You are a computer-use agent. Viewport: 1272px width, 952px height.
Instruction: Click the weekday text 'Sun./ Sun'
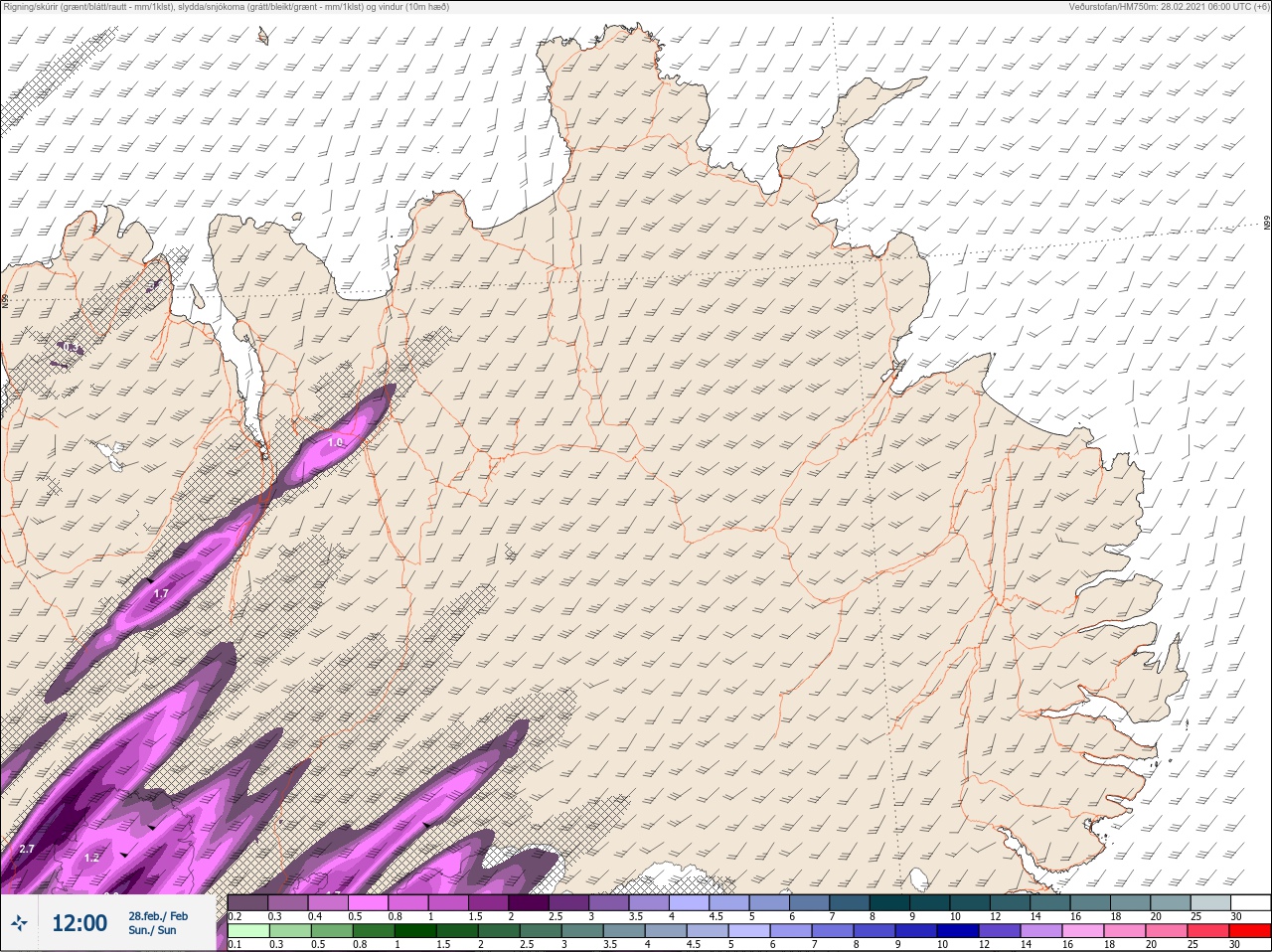(x=152, y=930)
